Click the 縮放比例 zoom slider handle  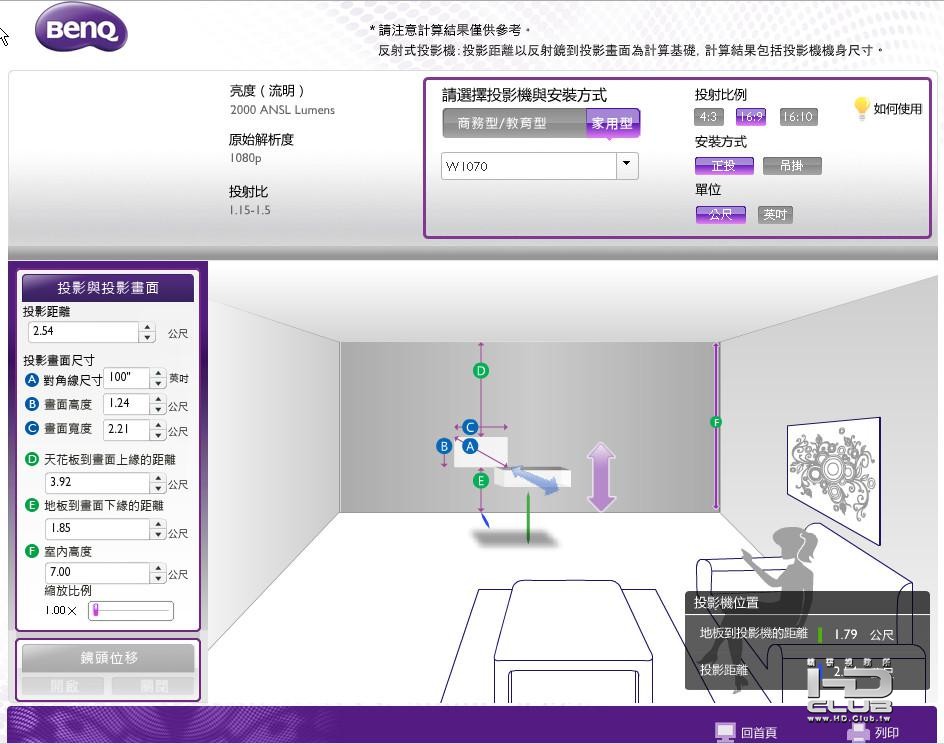click(95, 610)
